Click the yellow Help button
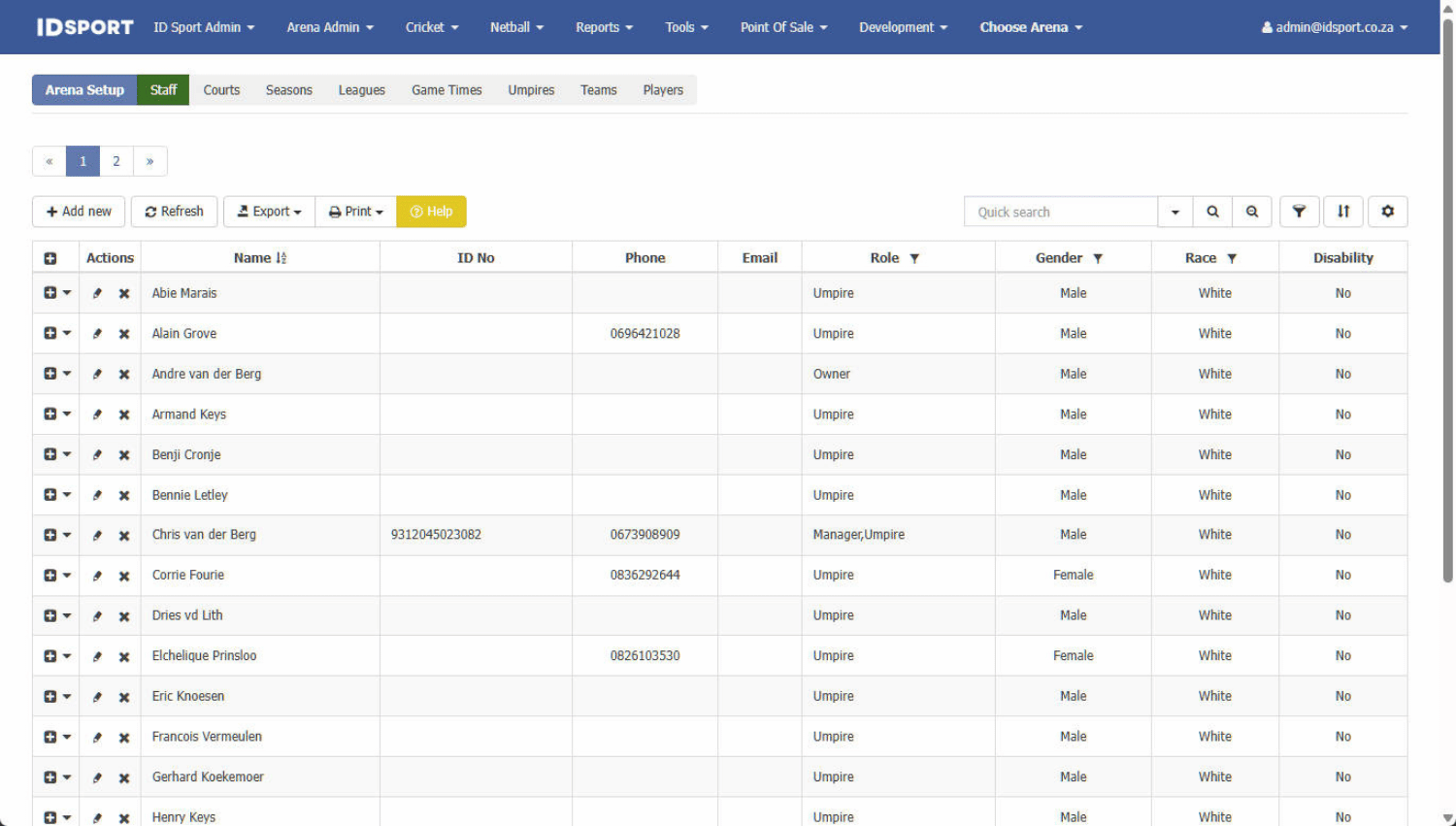Screen dimensions: 1456x827 tap(431, 212)
